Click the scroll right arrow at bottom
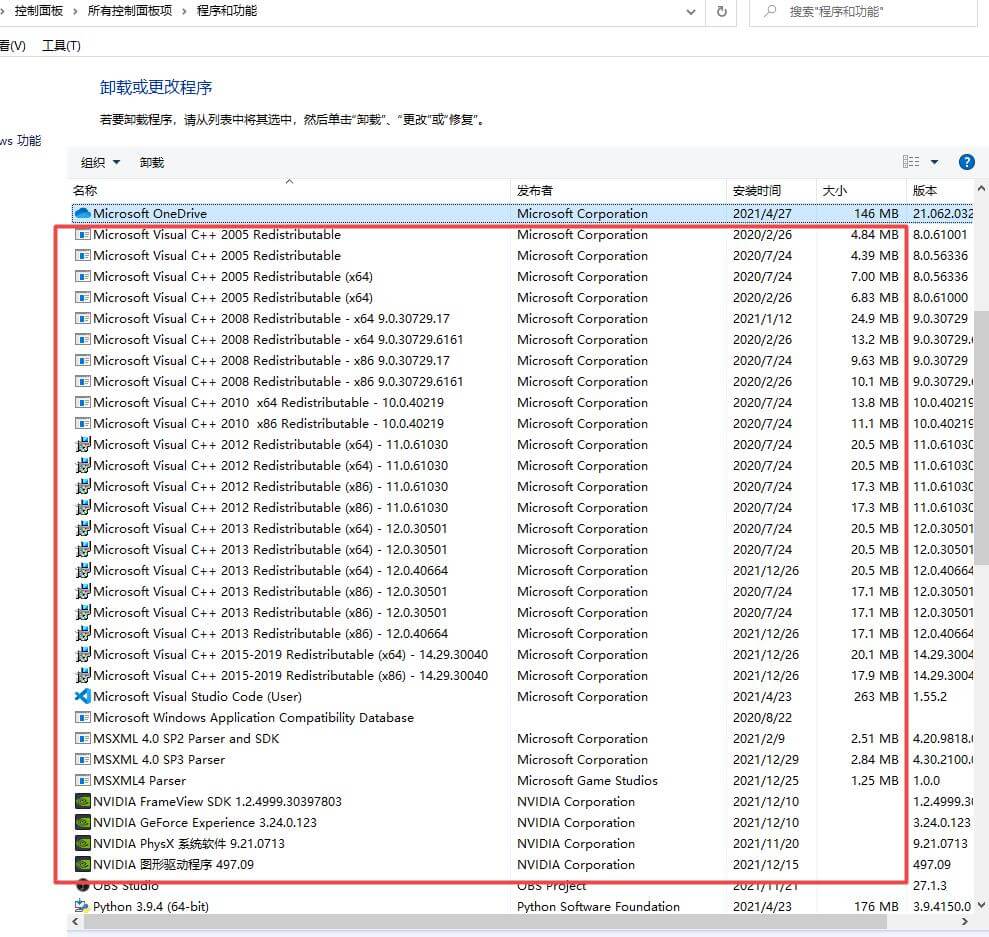The image size is (989, 937). tap(964, 921)
